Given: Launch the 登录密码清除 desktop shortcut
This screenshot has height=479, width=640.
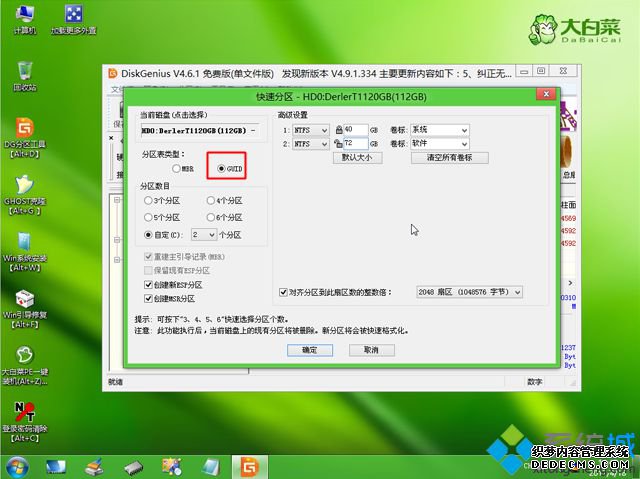Looking at the screenshot, I should pyautogui.click(x=25, y=422).
